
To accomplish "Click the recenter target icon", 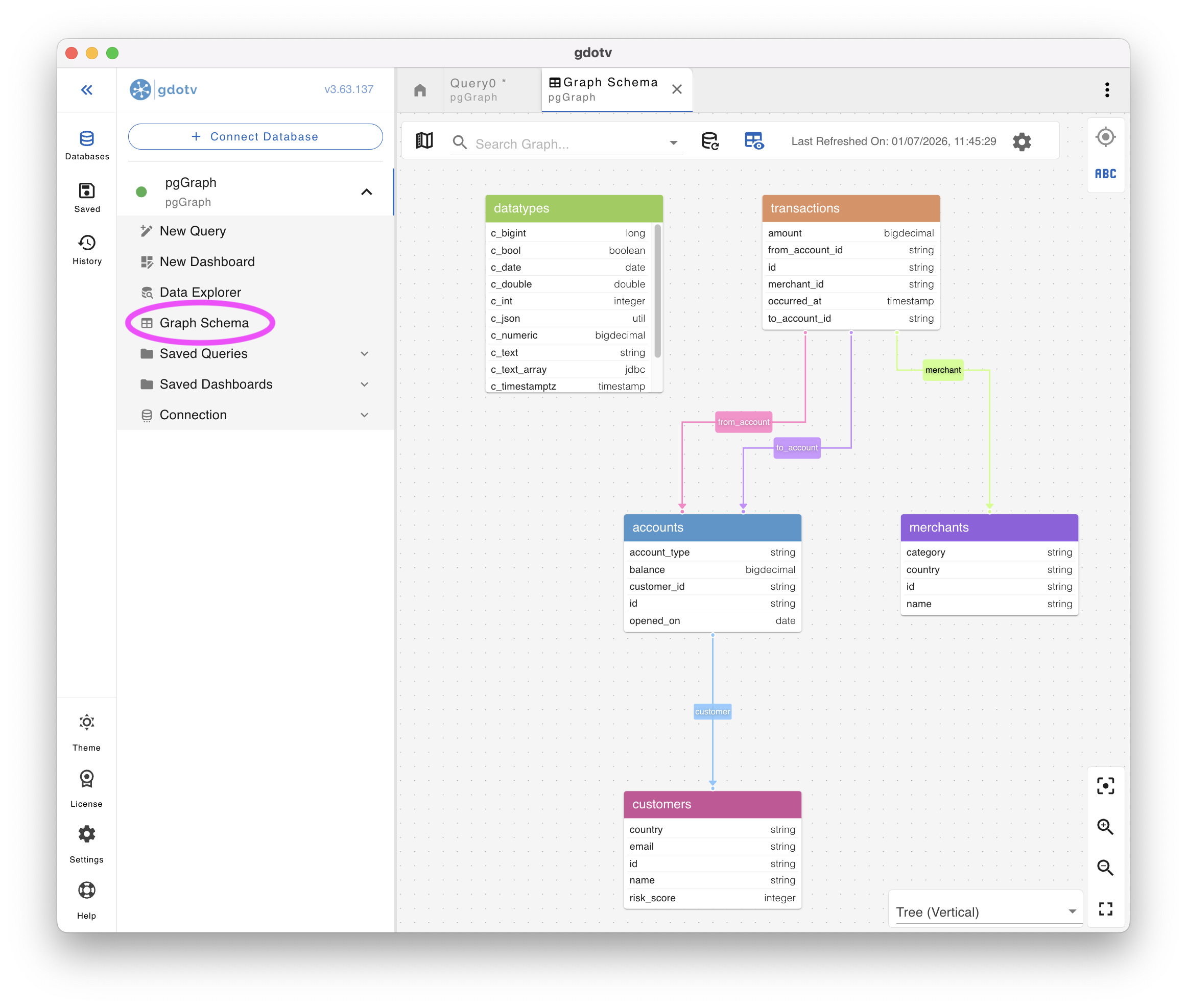I will click(x=1105, y=137).
